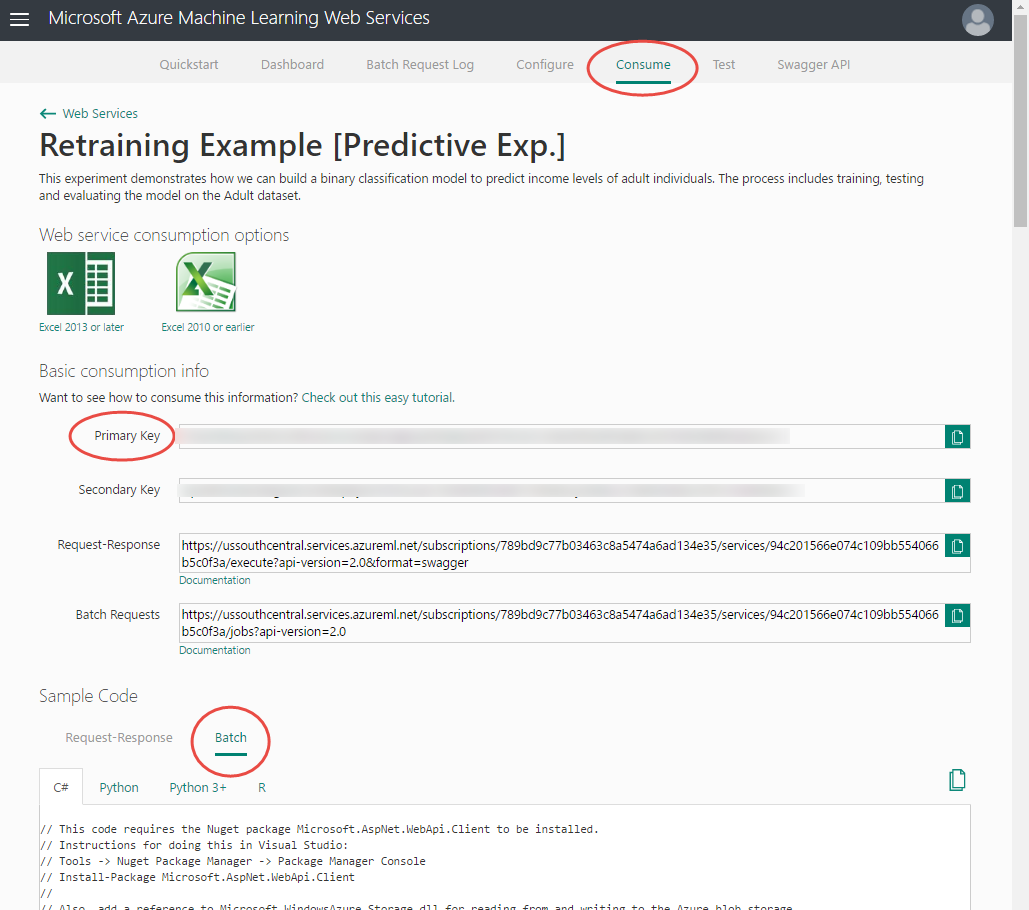The image size is (1029, 910).
Task: Click the Basic consumption info heading
Action: click(x=123, y=371)
